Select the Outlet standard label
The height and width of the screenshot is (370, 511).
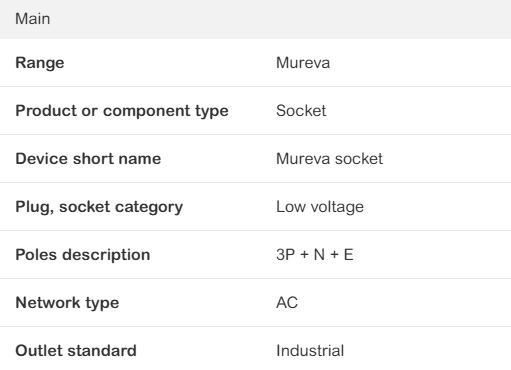pos(76,351)
